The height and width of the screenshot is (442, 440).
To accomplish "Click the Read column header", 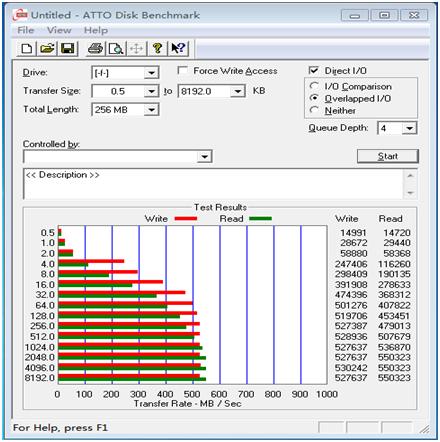I will (390, 219).
